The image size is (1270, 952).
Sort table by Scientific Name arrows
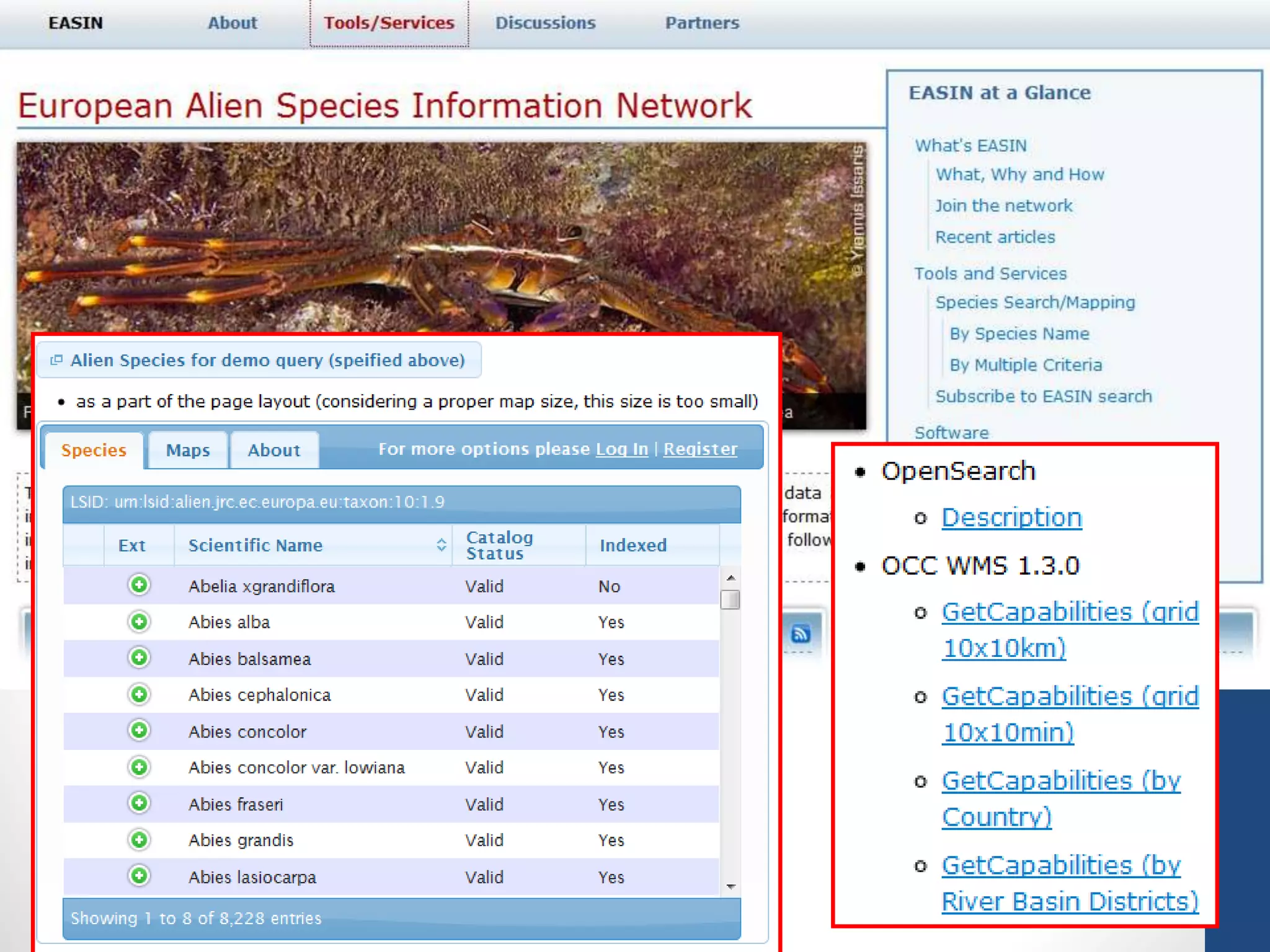[441, 545]
